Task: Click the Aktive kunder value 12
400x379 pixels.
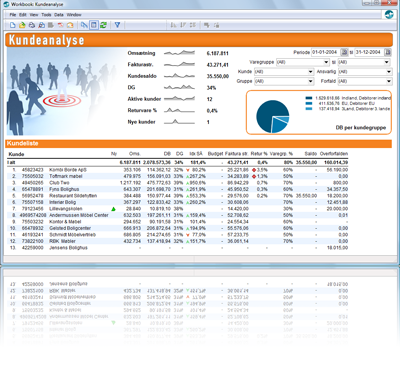Action: tap(209, 99)
